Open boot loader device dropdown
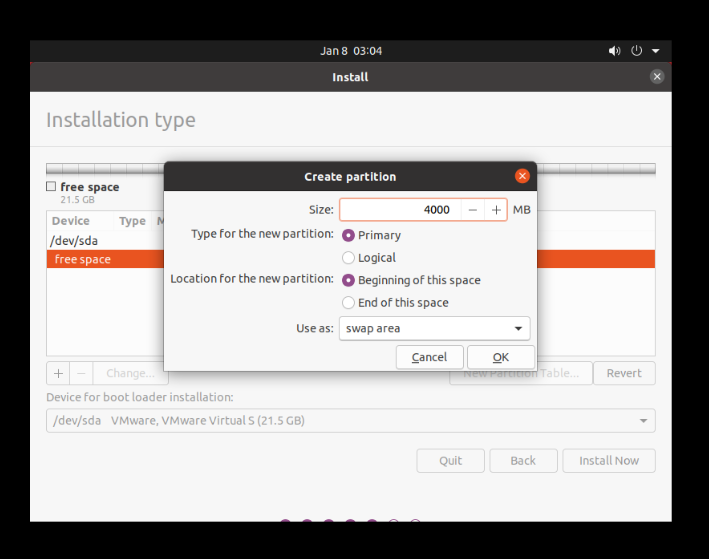Image resolution: width=709 pixels, height=559 pixels. click(x=350, y=421)
